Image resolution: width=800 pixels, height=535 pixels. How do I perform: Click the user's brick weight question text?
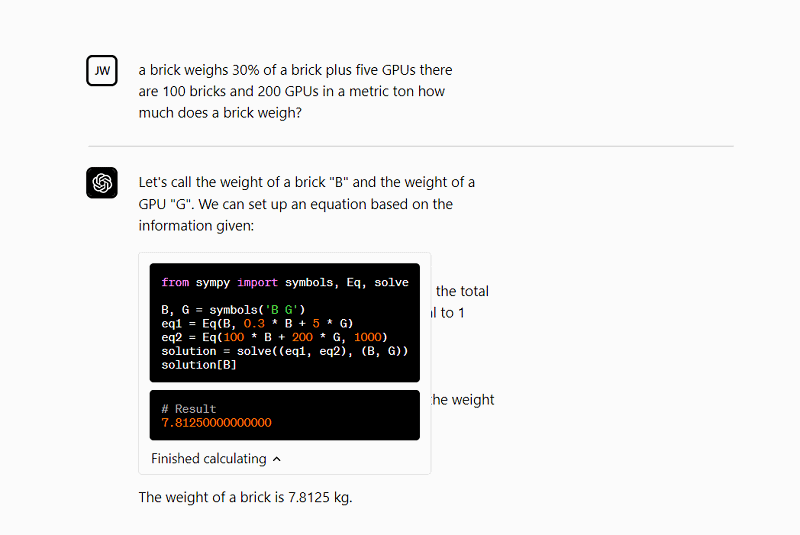point(295,91)
